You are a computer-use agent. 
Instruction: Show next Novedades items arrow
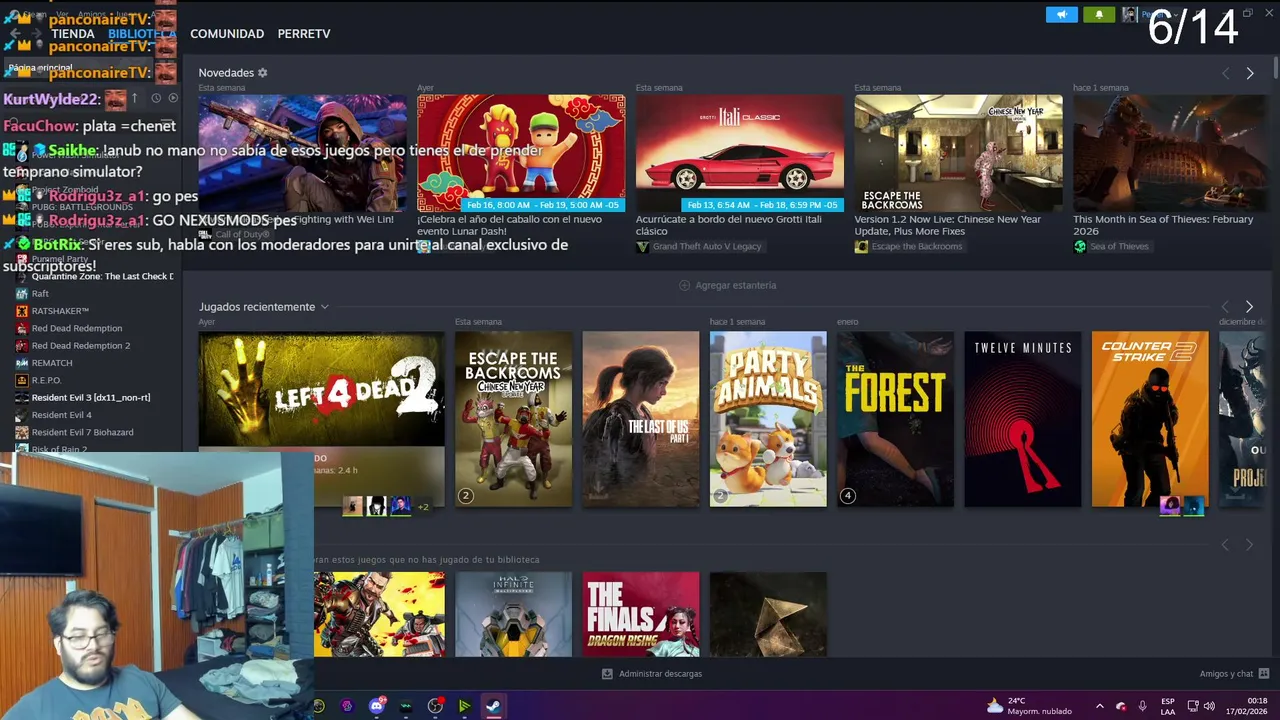click(1249, 73)
